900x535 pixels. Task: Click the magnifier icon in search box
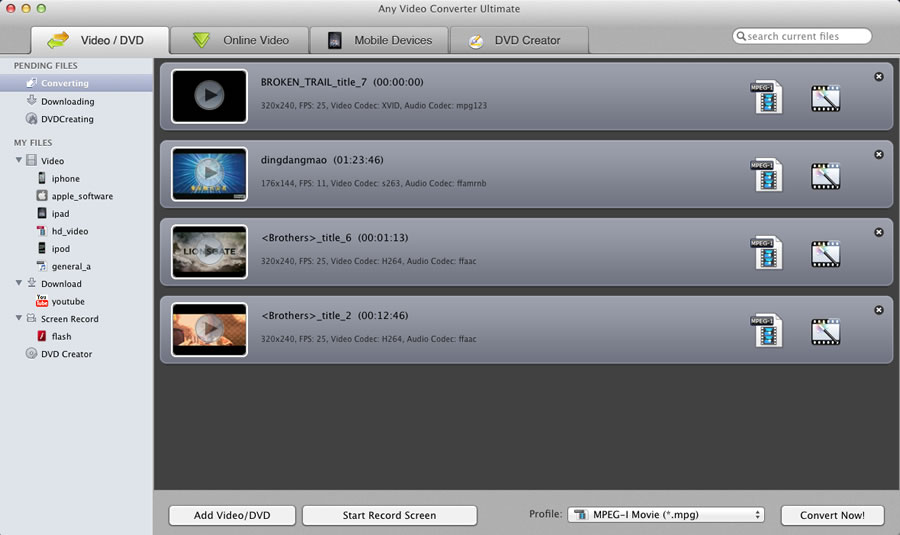click(741, 36)
